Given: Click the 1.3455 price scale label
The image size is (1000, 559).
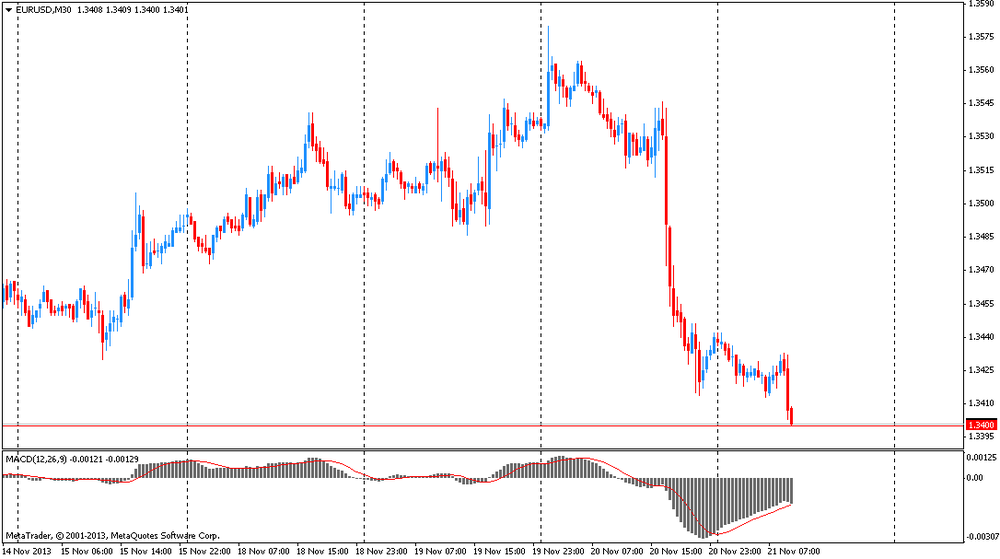Looking at the screenshot, I should pos(981,303).
